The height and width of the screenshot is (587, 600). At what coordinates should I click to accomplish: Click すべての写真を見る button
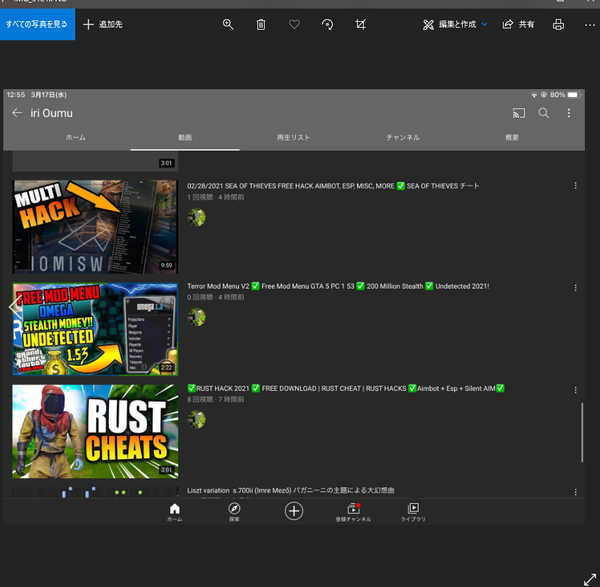click(x=37, y=24)
